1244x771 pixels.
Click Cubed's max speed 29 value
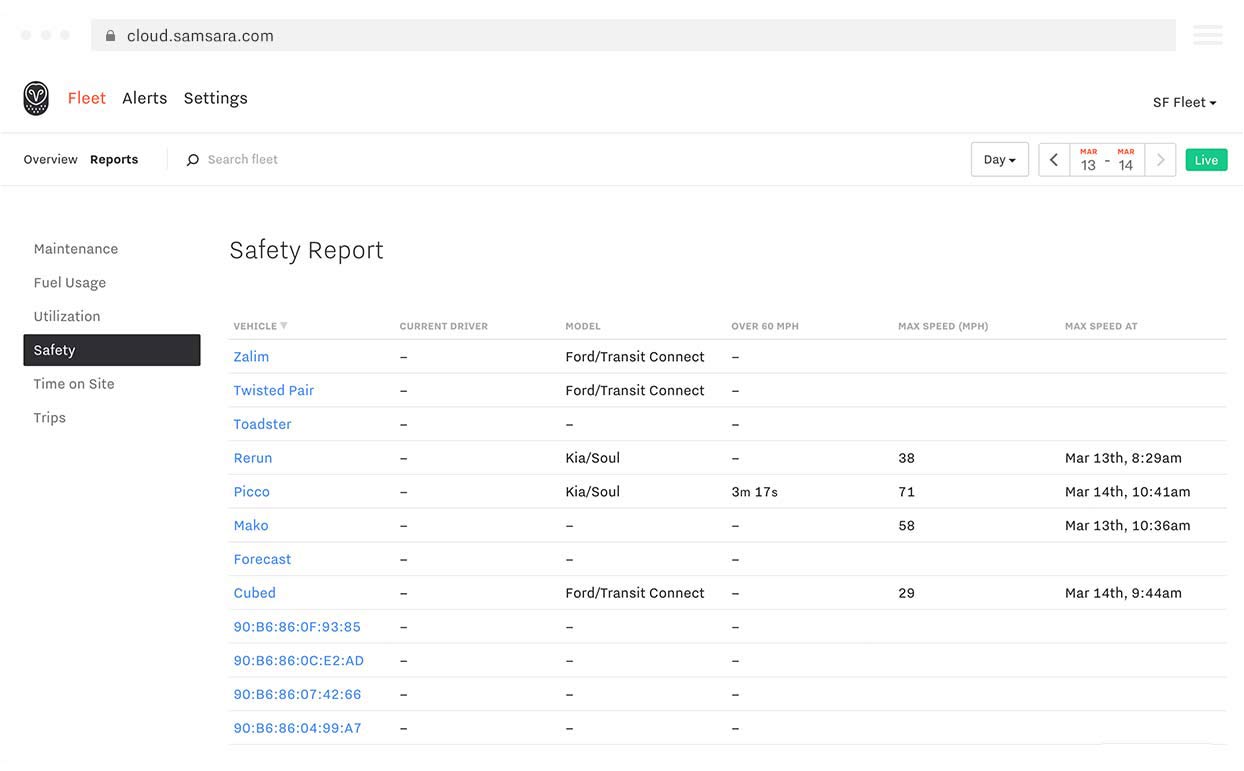pos(906,593)
